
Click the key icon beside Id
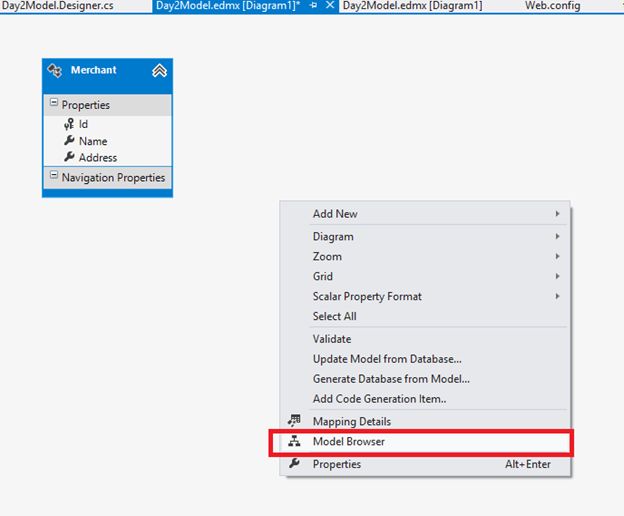tap(69, 124)
